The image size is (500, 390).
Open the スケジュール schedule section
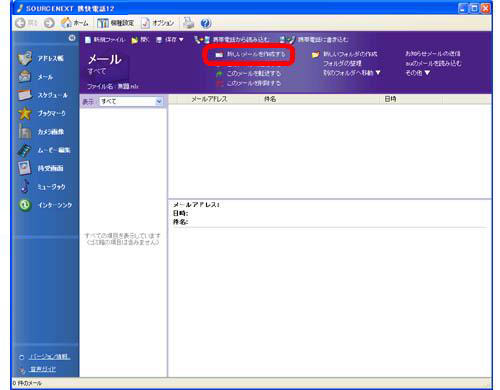coord(43,95)
